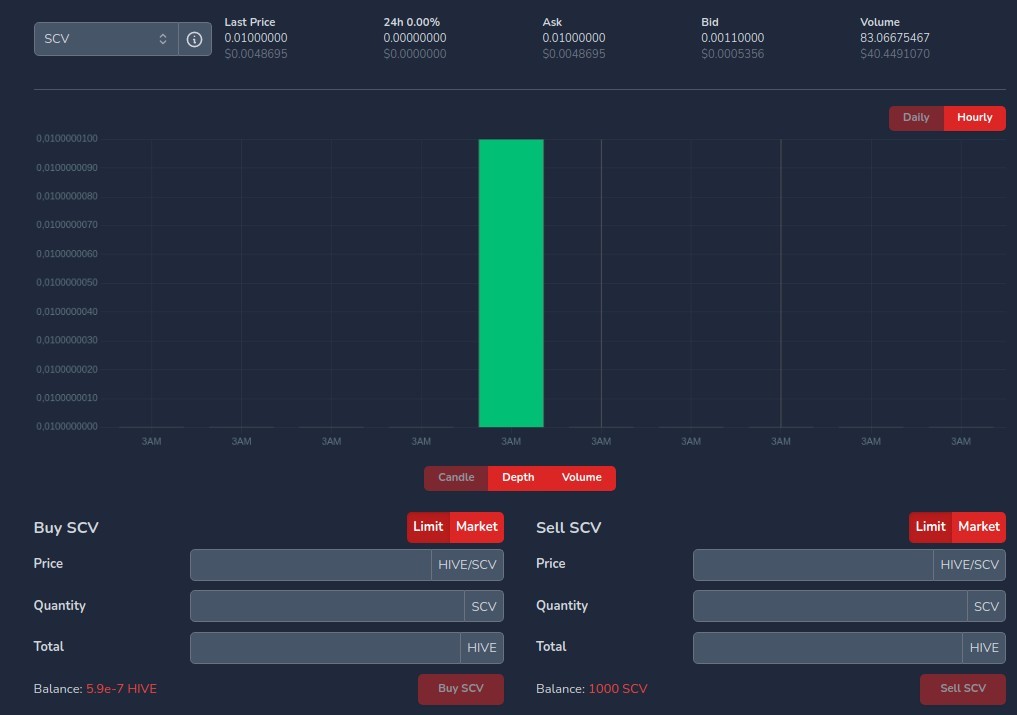
Task: Select the Depth chart tab
Action: click(x=518, y=478)
